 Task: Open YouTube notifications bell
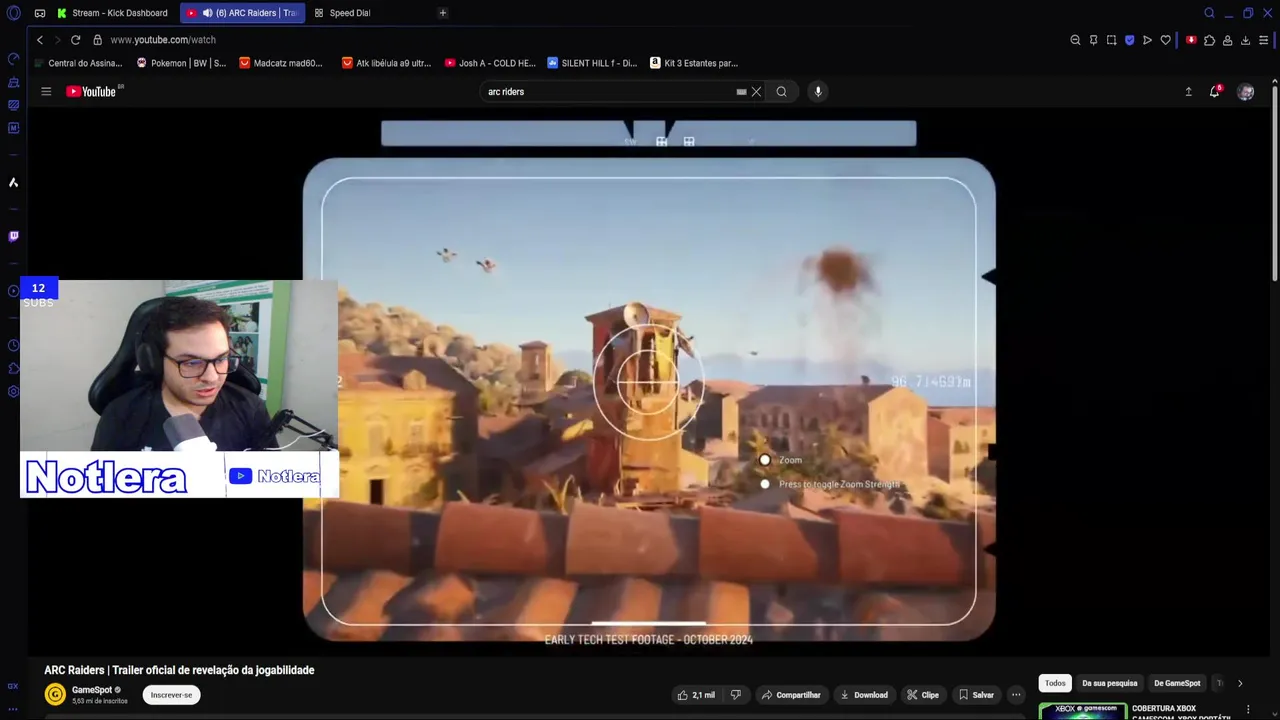tap(1215, 91)
